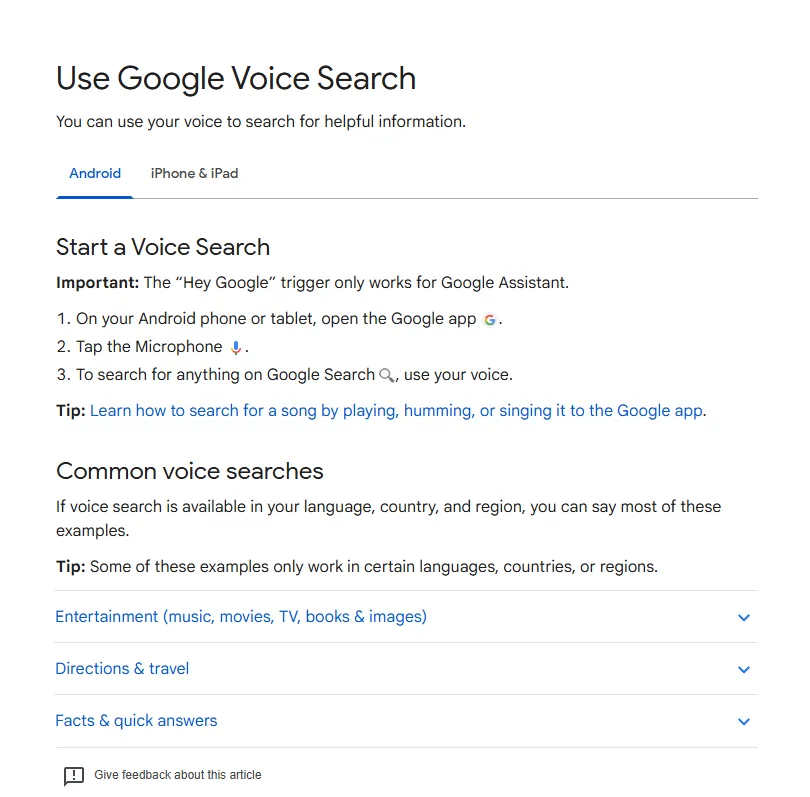Click the Microphone icon in step two
This screenshot has width=810, height=797.
[234, 347]
